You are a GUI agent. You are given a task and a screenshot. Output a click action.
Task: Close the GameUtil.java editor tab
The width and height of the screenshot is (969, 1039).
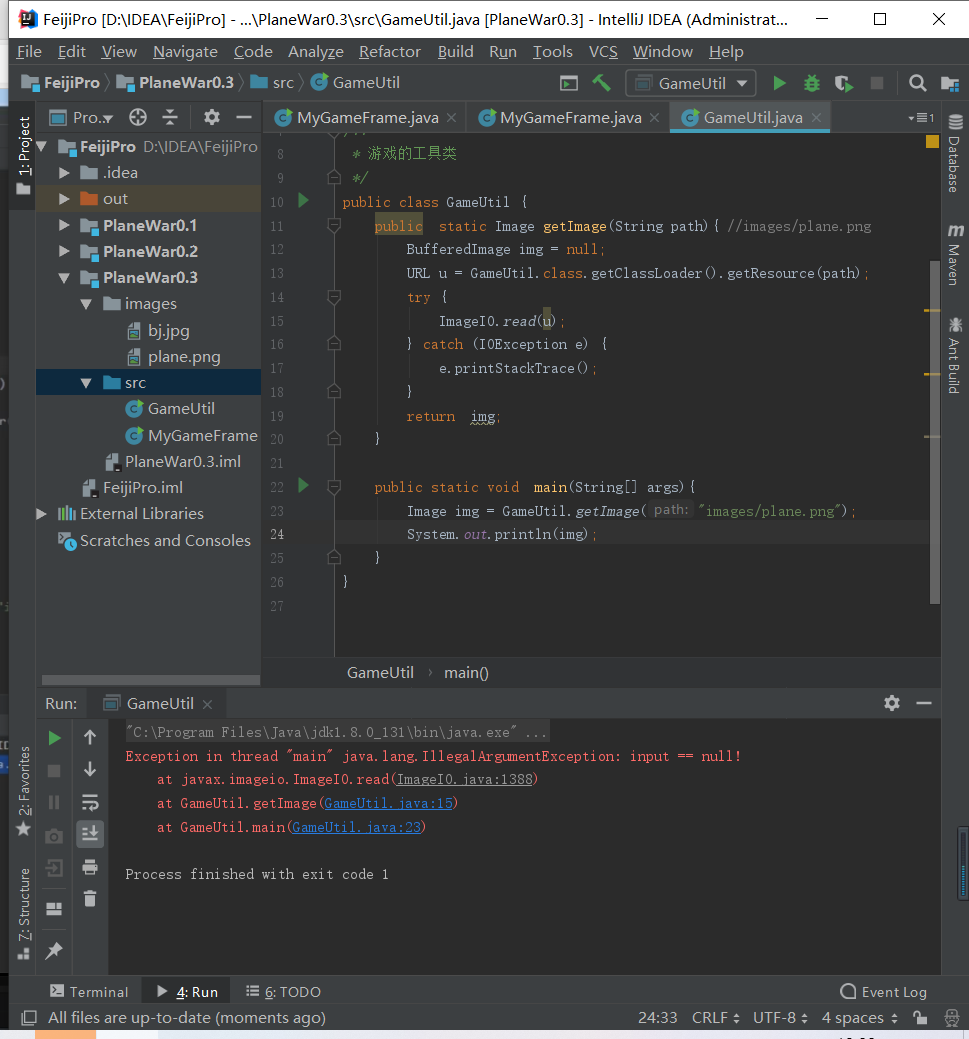(817, 117)
